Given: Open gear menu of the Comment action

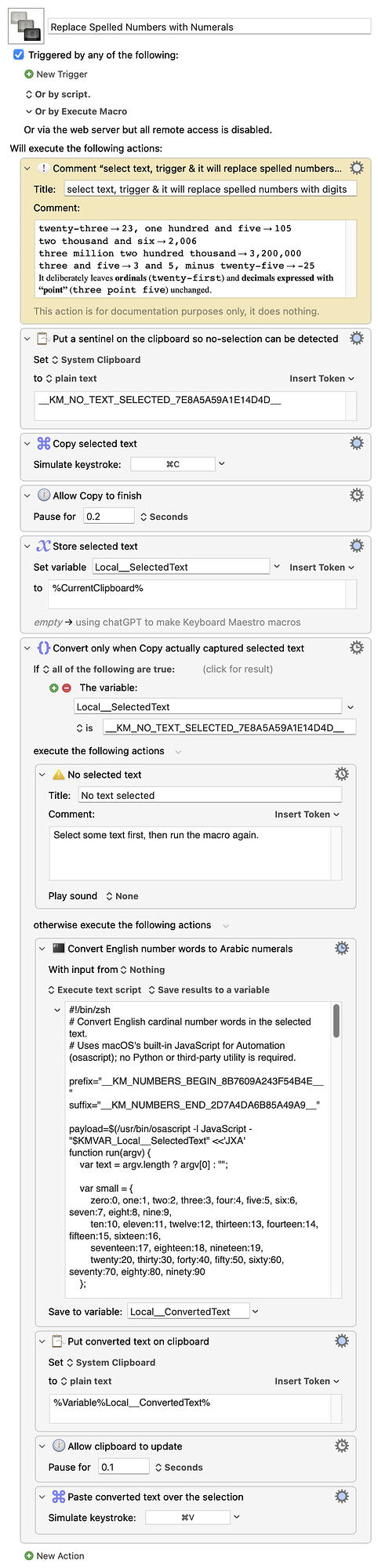Looking at the screenshot, I should coord(356,168).
